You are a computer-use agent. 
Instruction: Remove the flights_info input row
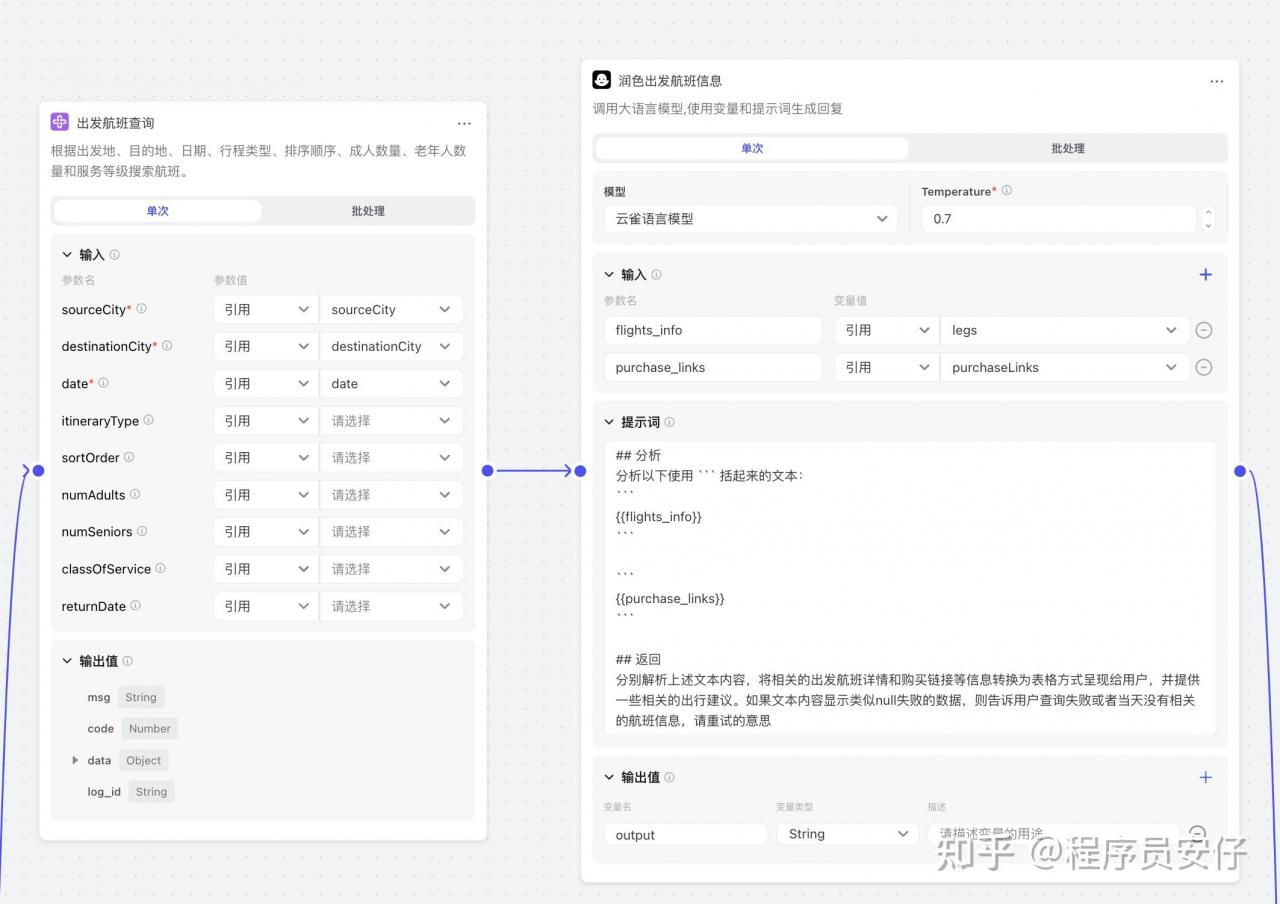click(1204, 330)
